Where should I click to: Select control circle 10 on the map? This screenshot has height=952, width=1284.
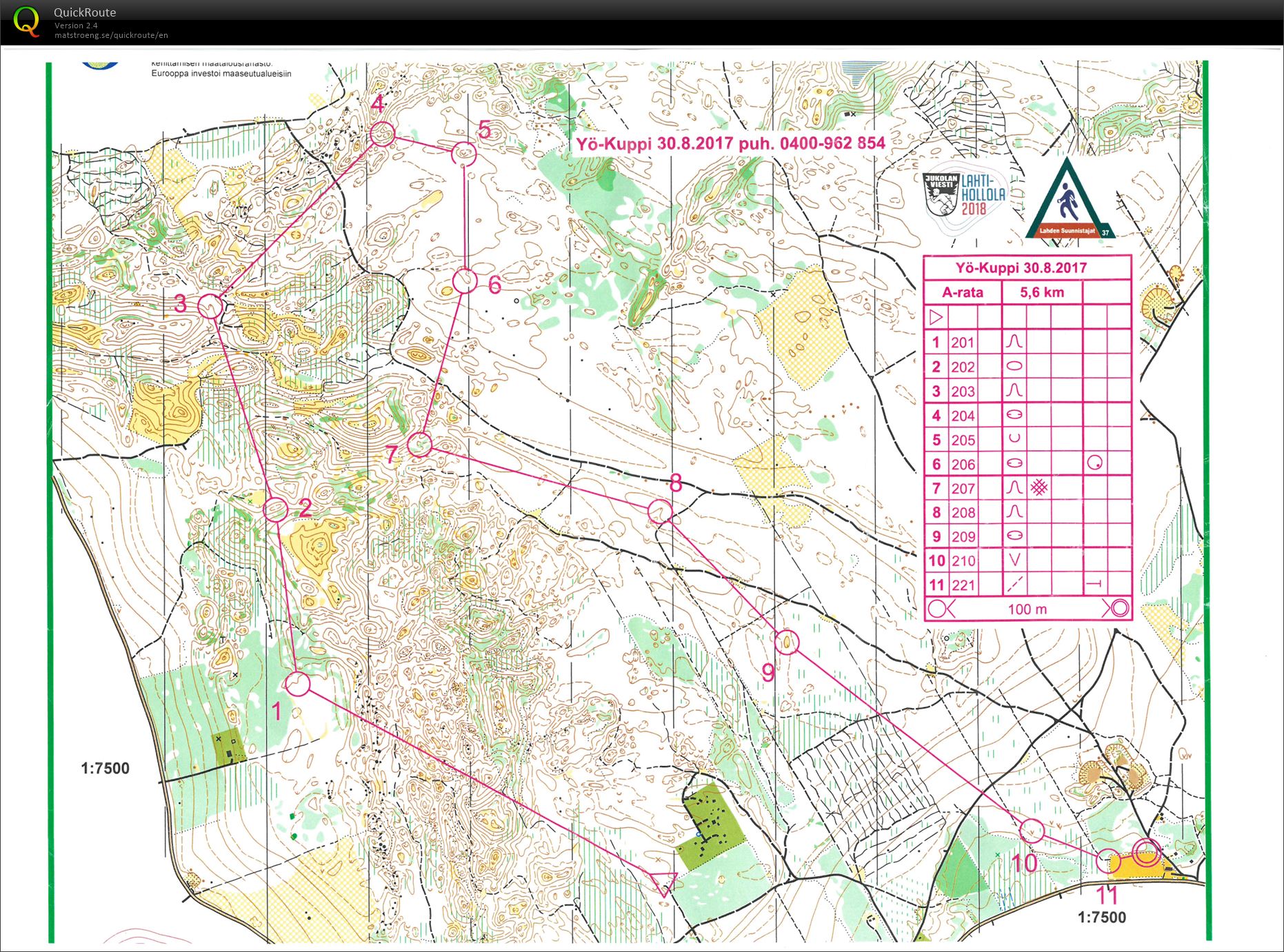1032,831
